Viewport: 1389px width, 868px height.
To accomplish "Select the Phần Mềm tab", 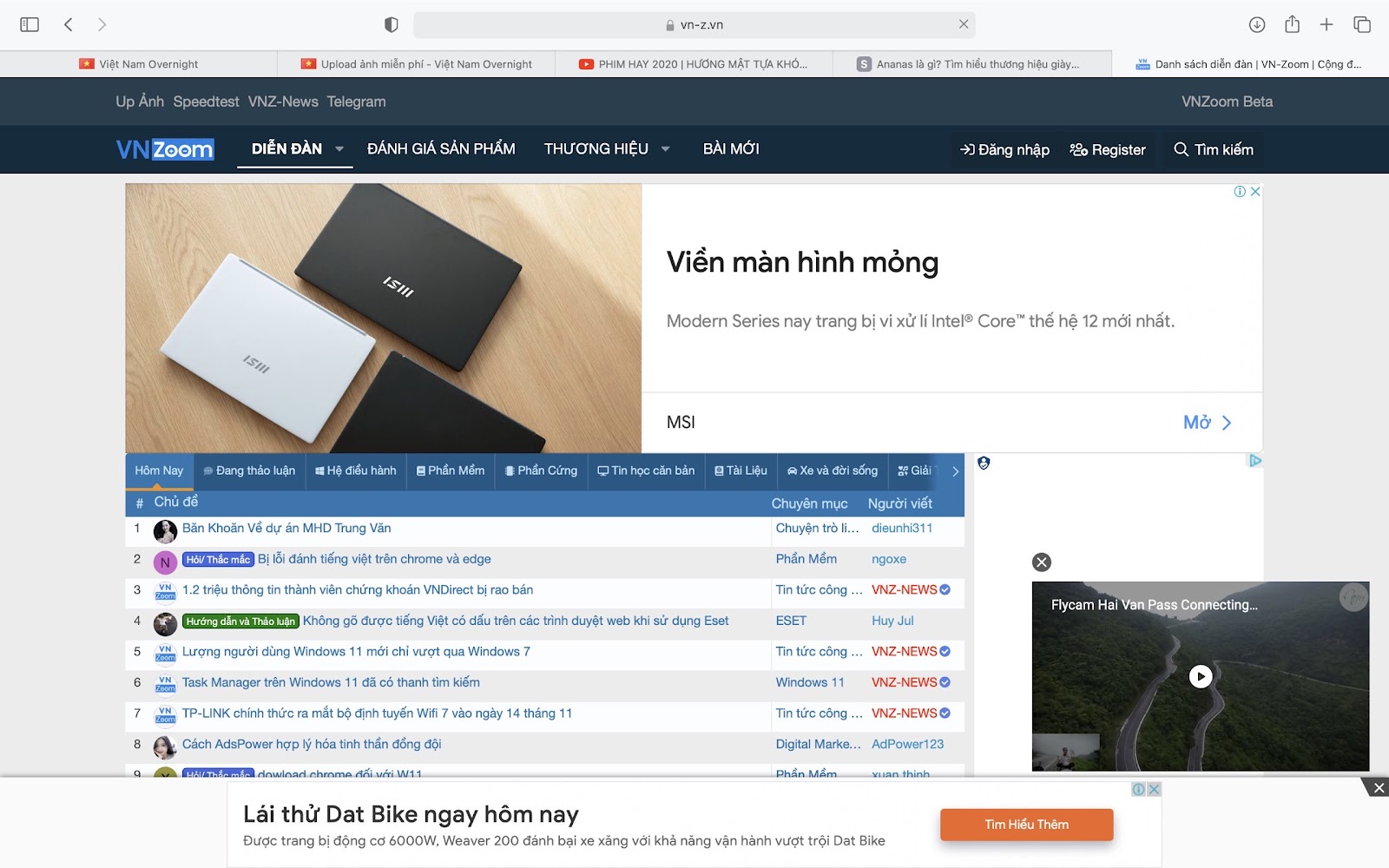I will [451, 470].
